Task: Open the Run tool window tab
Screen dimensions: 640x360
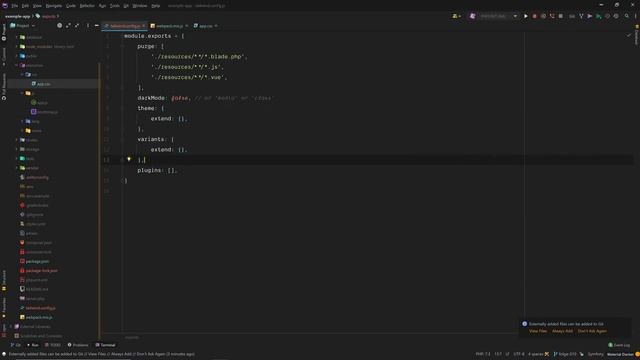Action: (x=33, y=345)
